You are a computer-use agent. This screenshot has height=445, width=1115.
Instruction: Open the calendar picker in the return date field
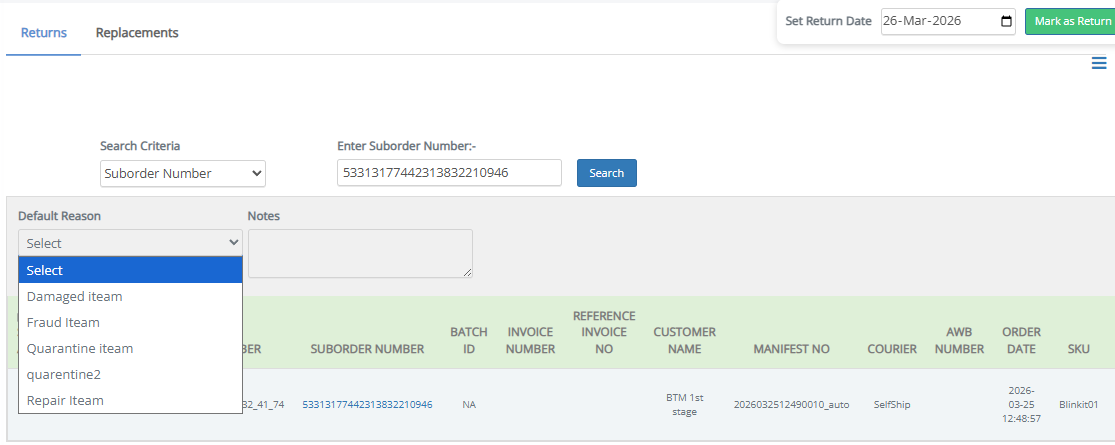(x=1007, y=21)
